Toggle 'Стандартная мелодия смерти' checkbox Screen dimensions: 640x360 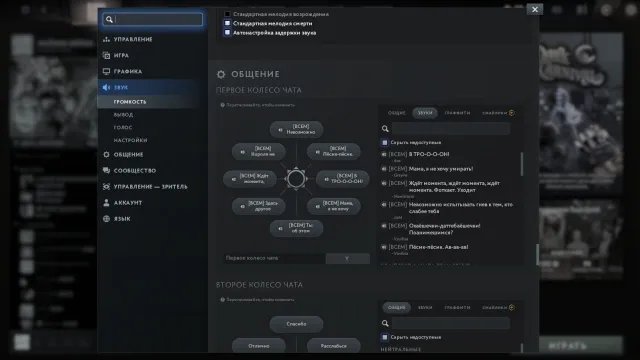pos(227,23)
